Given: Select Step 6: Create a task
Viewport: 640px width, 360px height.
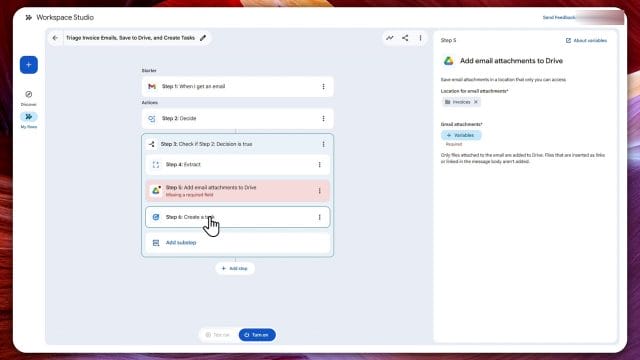Looking at the screenshot, I should click(x=238, y=217).
